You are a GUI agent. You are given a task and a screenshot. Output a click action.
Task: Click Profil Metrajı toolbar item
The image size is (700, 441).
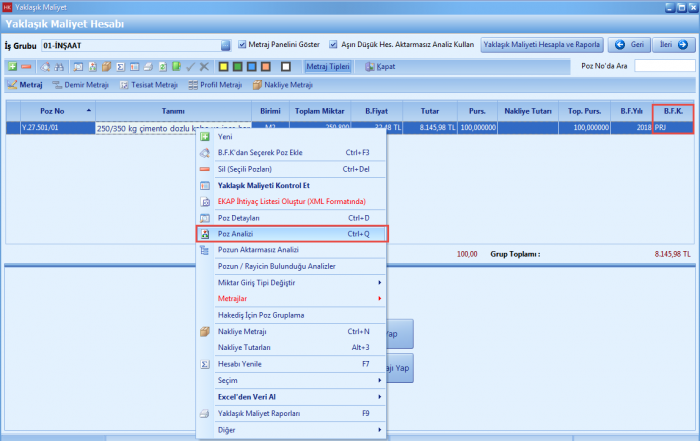tap(214, 85)
